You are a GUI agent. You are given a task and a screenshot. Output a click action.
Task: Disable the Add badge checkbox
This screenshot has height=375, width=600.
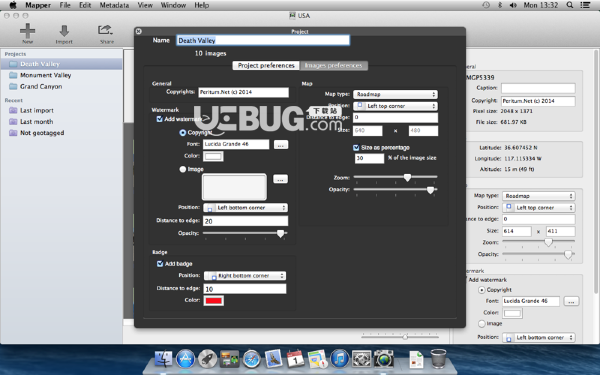coord(160,264)
